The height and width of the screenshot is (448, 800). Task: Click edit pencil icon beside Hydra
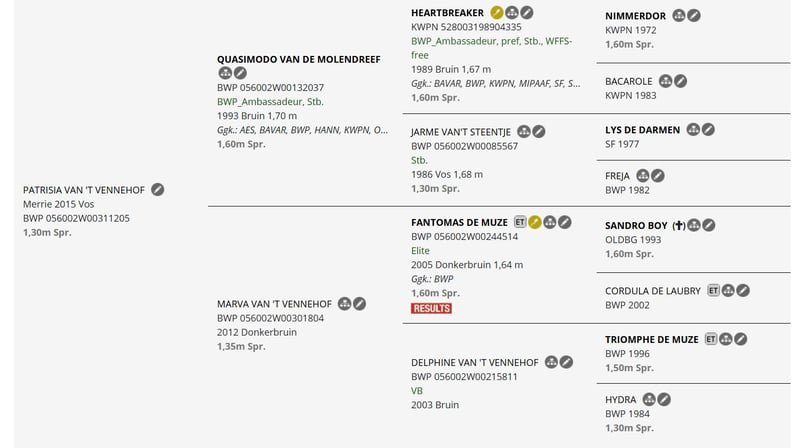pos(664,400)
